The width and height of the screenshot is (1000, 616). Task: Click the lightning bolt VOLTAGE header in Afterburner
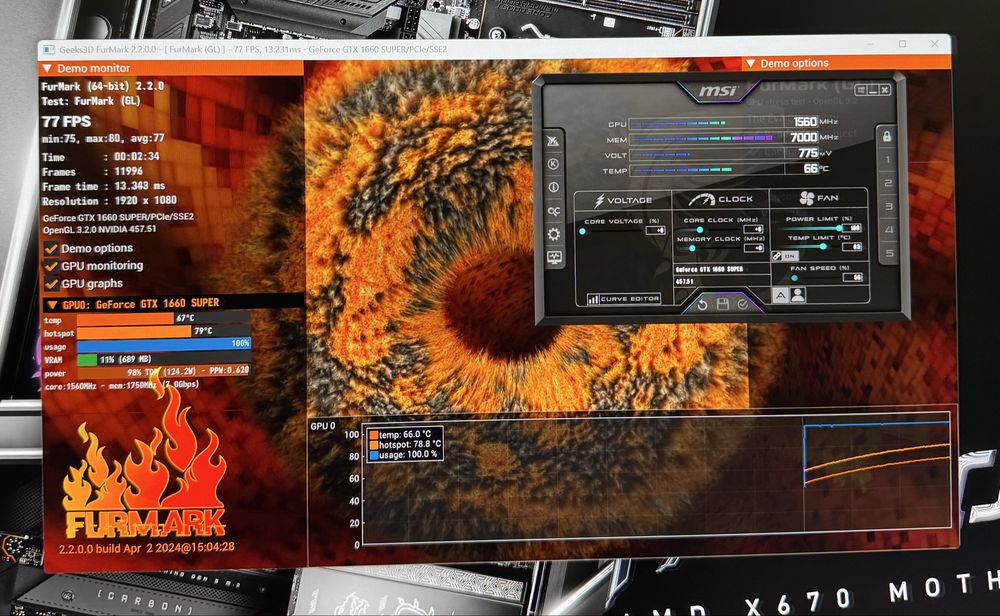(624, 200)
